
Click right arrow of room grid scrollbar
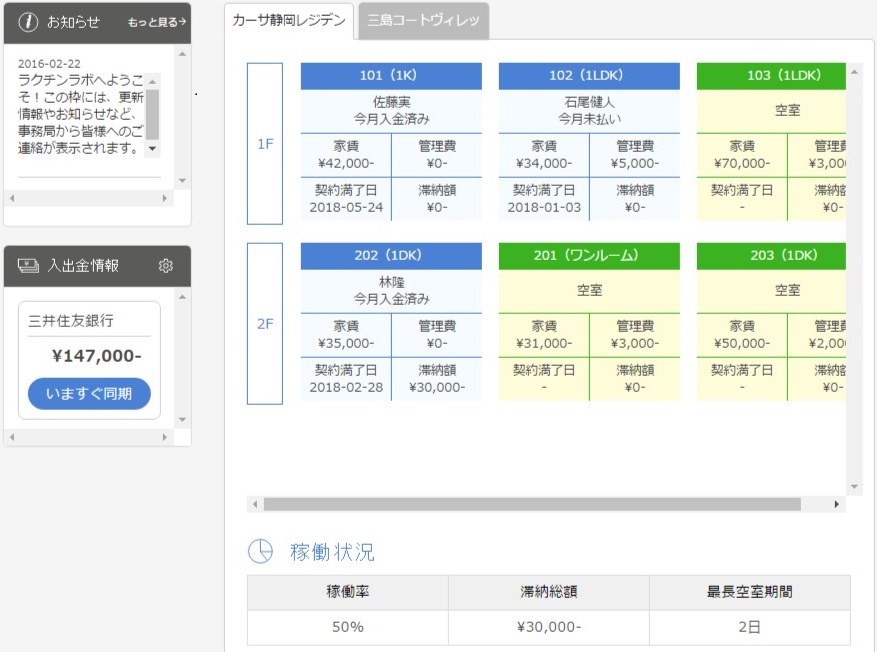[836, 504]
